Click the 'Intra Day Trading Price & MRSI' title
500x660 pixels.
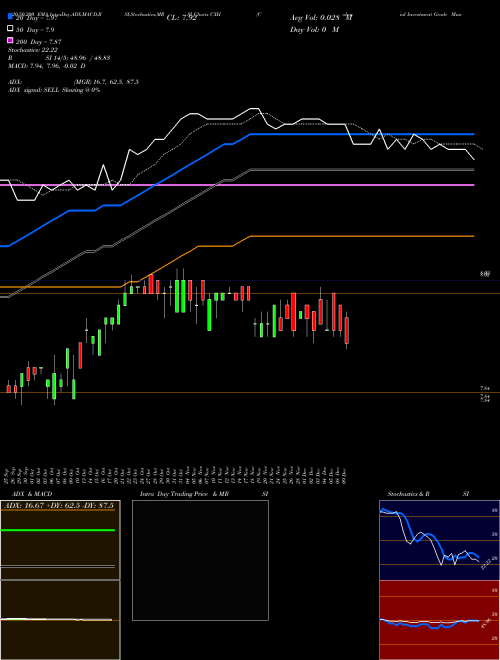click(204, 494)
